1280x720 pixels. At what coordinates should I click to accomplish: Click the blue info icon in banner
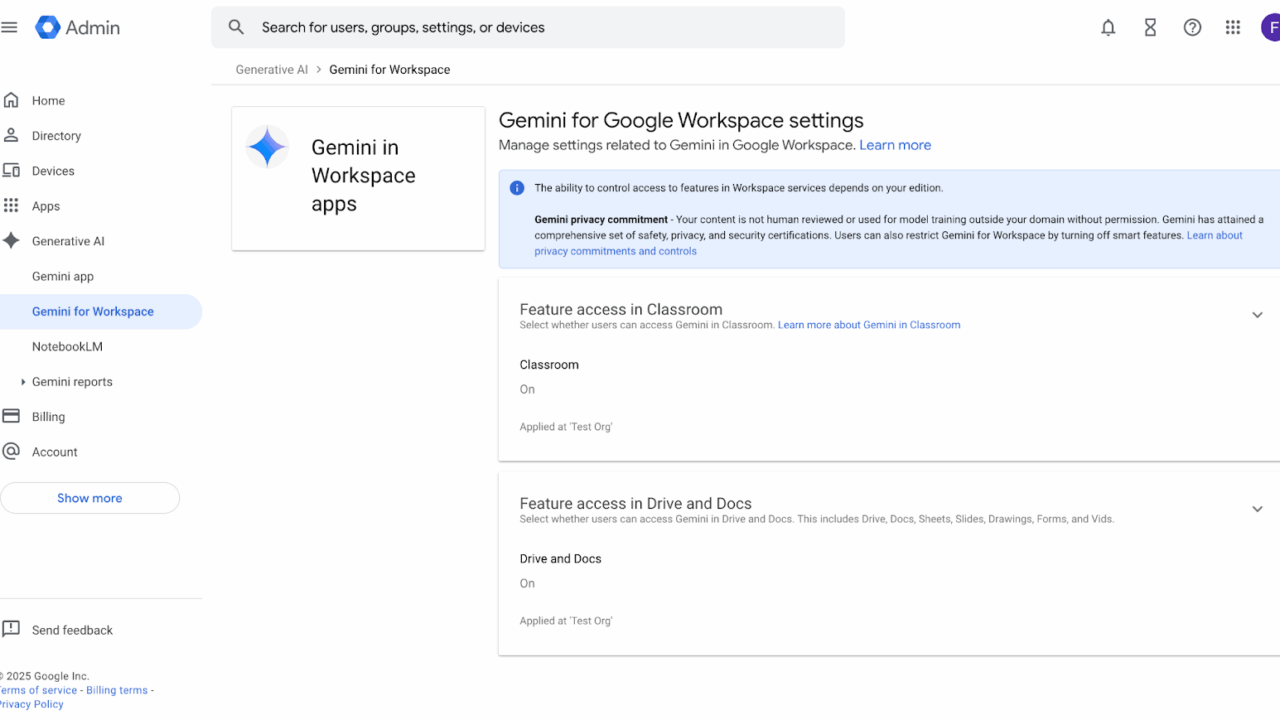(517, 188)
